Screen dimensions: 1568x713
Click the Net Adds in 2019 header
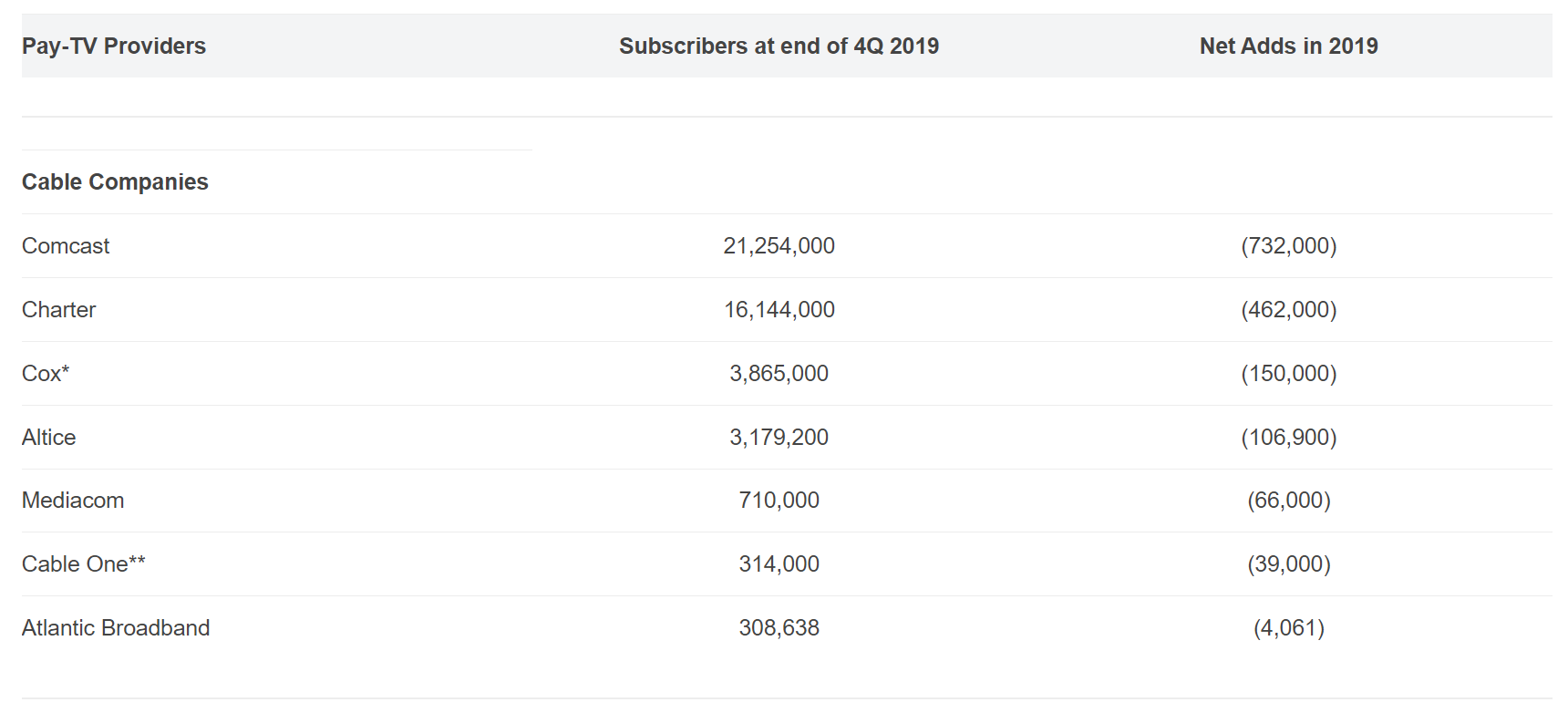(1287, 46)
